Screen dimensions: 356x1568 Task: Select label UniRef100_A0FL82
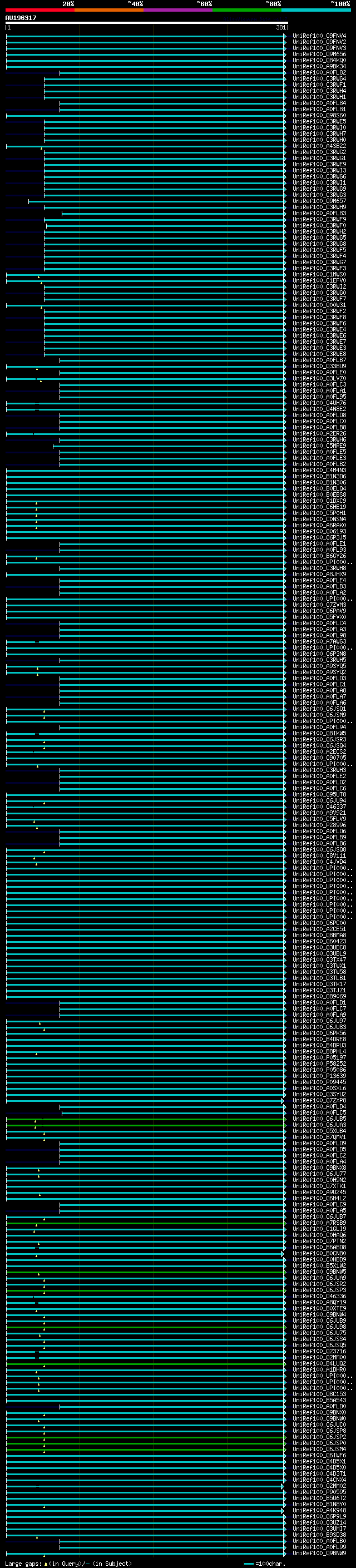coord(319,72)
